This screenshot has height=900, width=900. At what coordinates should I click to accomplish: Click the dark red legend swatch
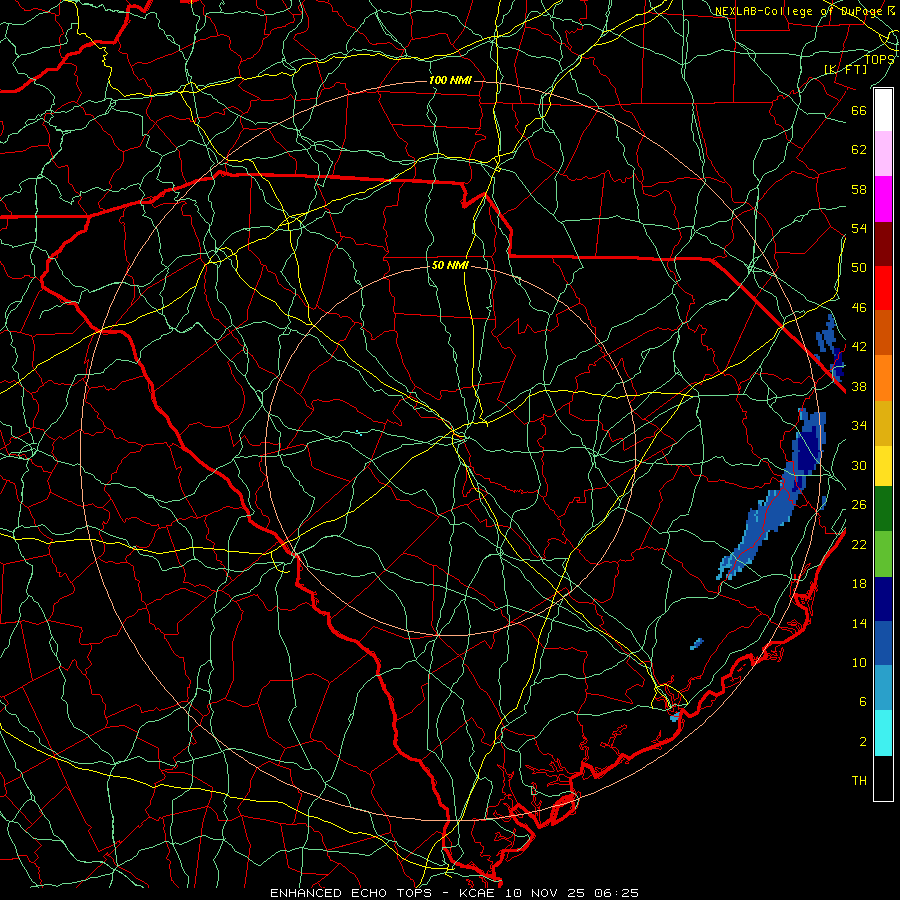coord(883,244)
